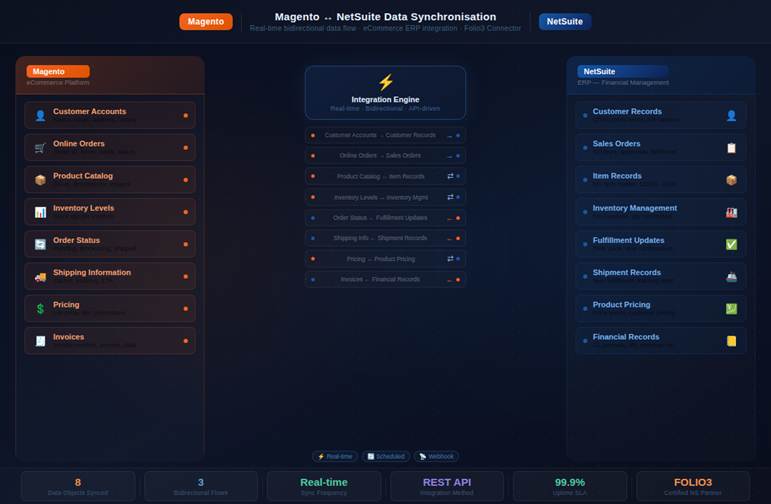Select the Webhook legend chip

point(436,456)
